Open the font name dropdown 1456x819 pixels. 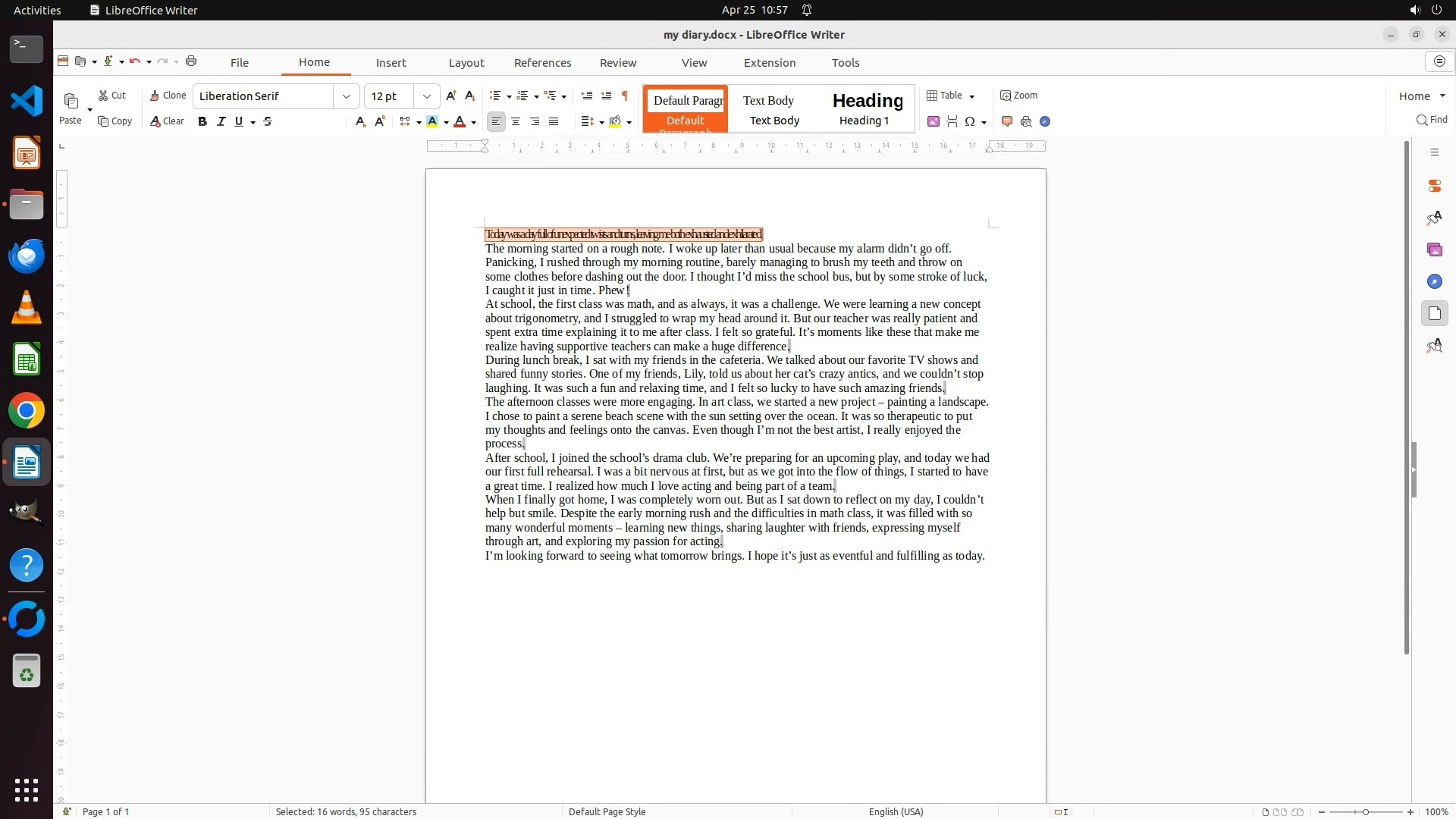[347, 96]
